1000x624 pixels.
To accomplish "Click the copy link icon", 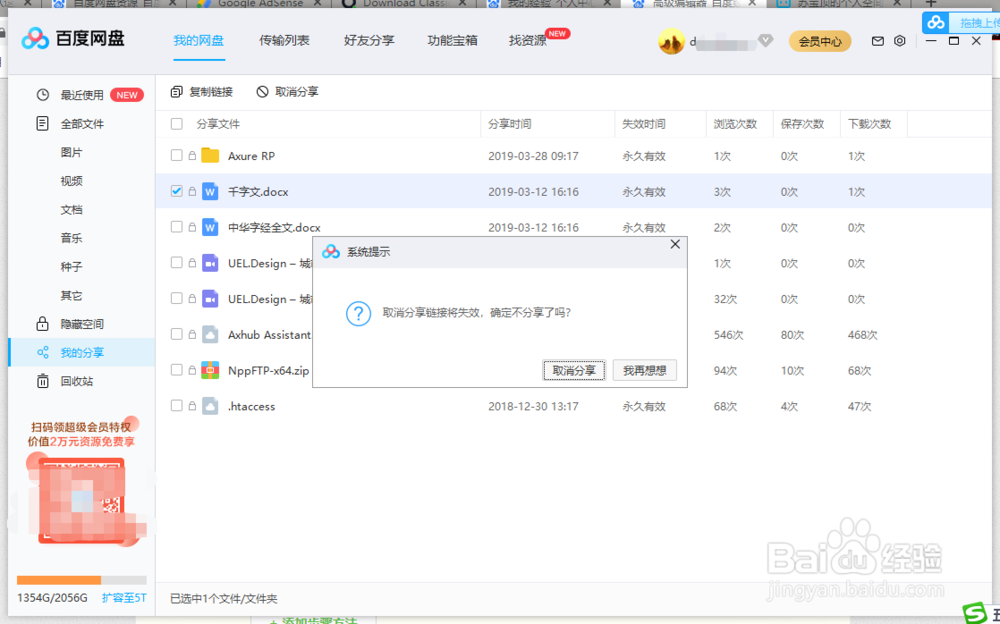I will click(177, 92).
